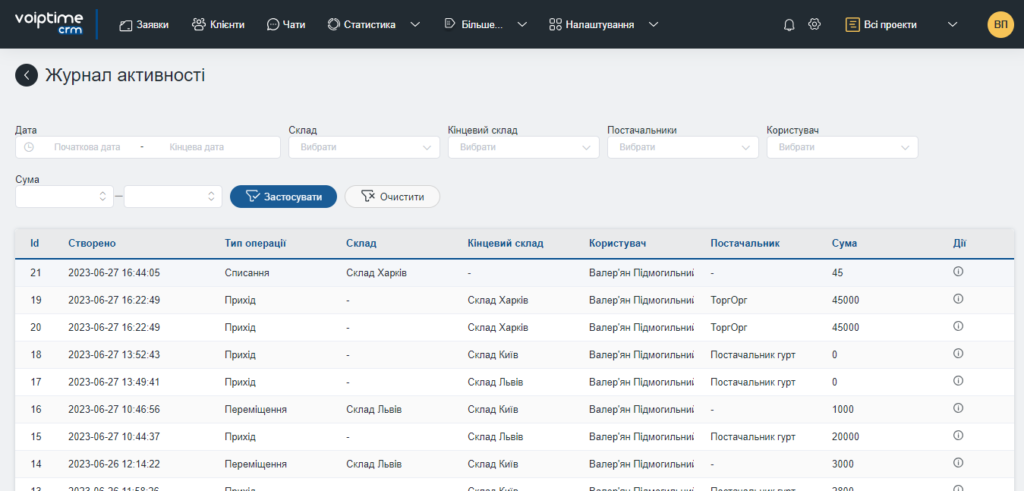Open the Постачальники filter dropdown
Image resolution: width=1024 pixels, height=491 pixels.
(x=682, y=148)
